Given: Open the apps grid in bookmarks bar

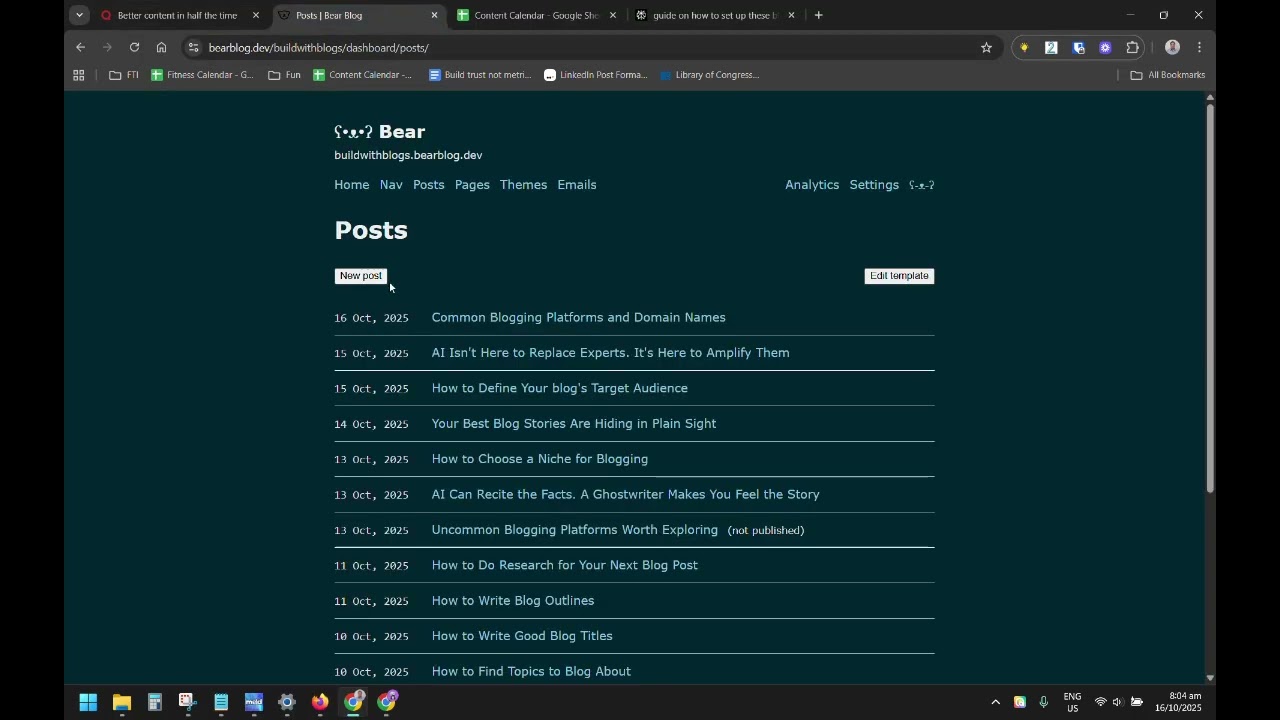Looking at the screenshot, I should click(79, 75).
